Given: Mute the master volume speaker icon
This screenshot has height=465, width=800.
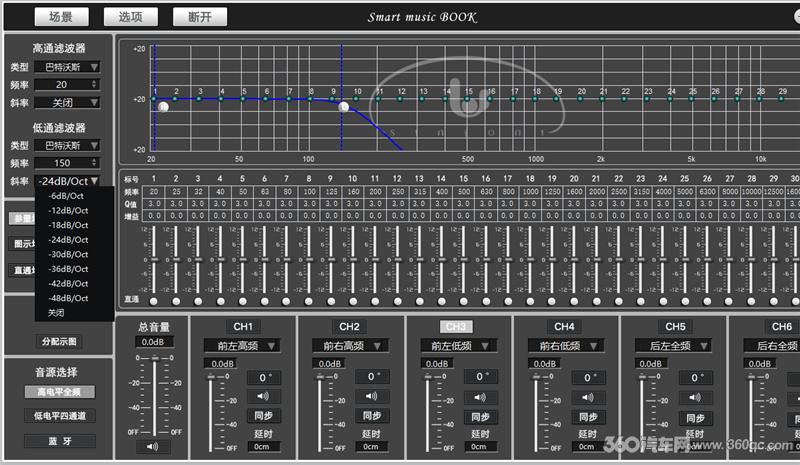Looking at the screenshot, I should [153, 447].
